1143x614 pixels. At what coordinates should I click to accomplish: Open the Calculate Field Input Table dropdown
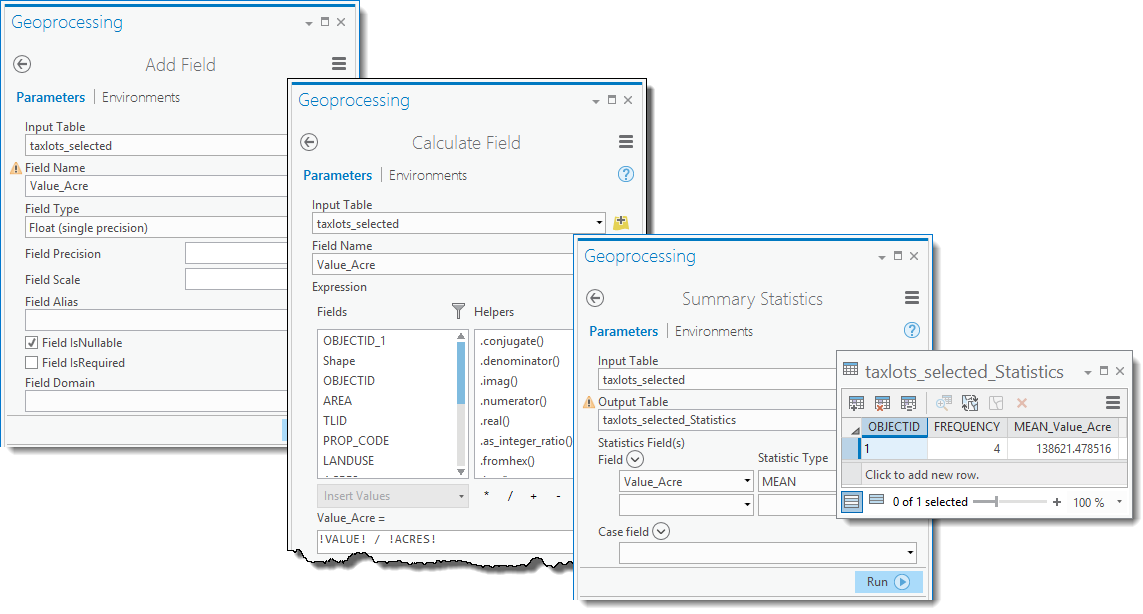click(x=599, y=224)
